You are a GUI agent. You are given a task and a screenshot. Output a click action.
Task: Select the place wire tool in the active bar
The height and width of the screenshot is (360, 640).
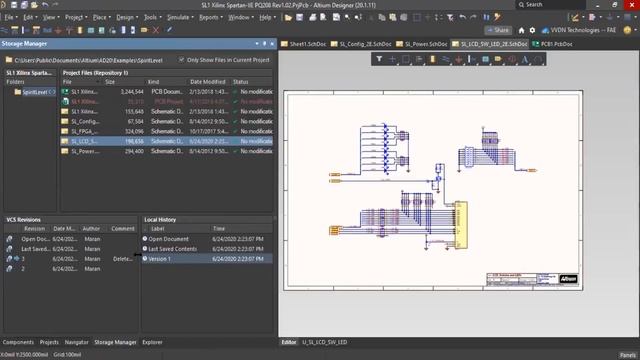coord(445,60)
